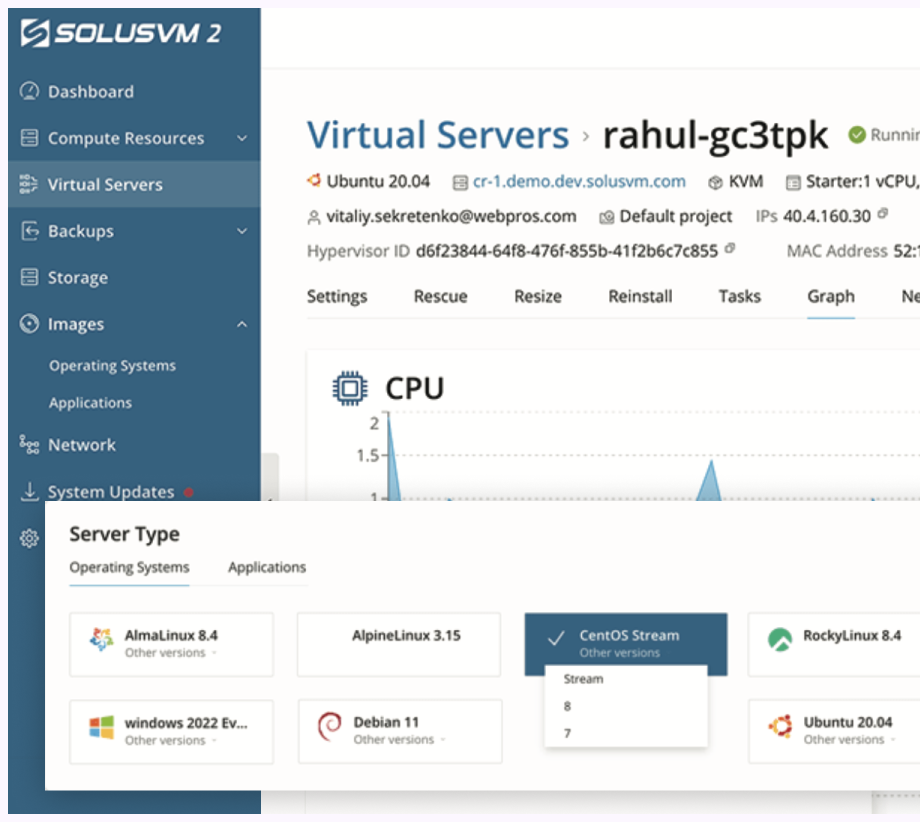Click the Storage icon in sidebar
Image resolution: width=920 pixels, height=822 pixels.
(29, 277)
